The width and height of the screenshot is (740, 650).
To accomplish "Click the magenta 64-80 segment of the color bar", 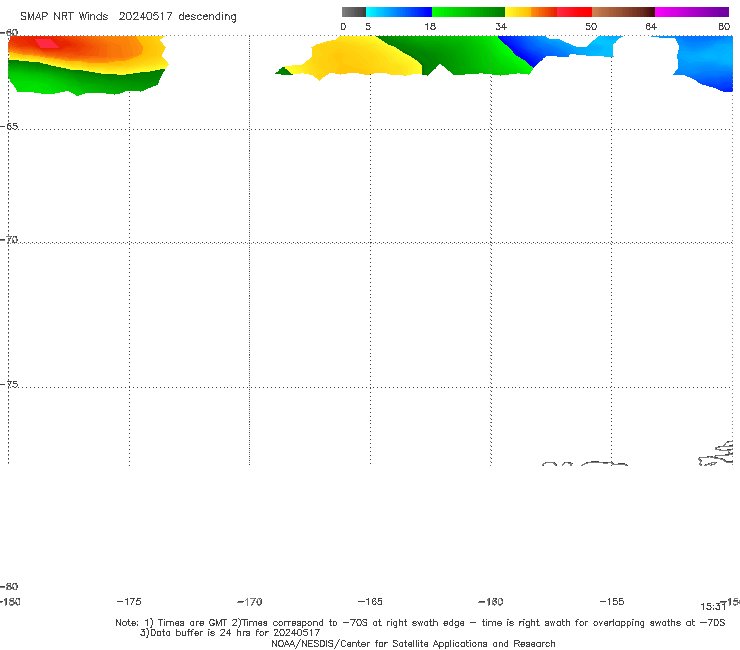I will [x=692, y=12].
